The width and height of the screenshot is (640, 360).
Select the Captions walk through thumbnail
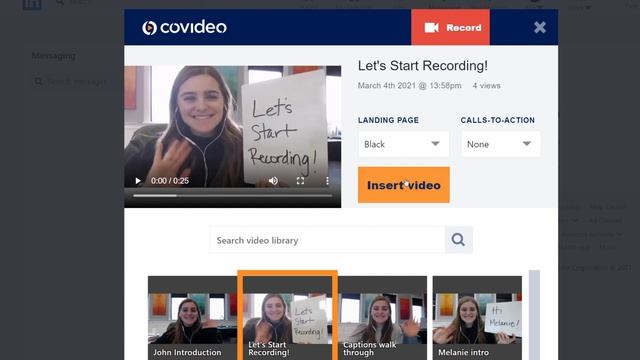382,318
